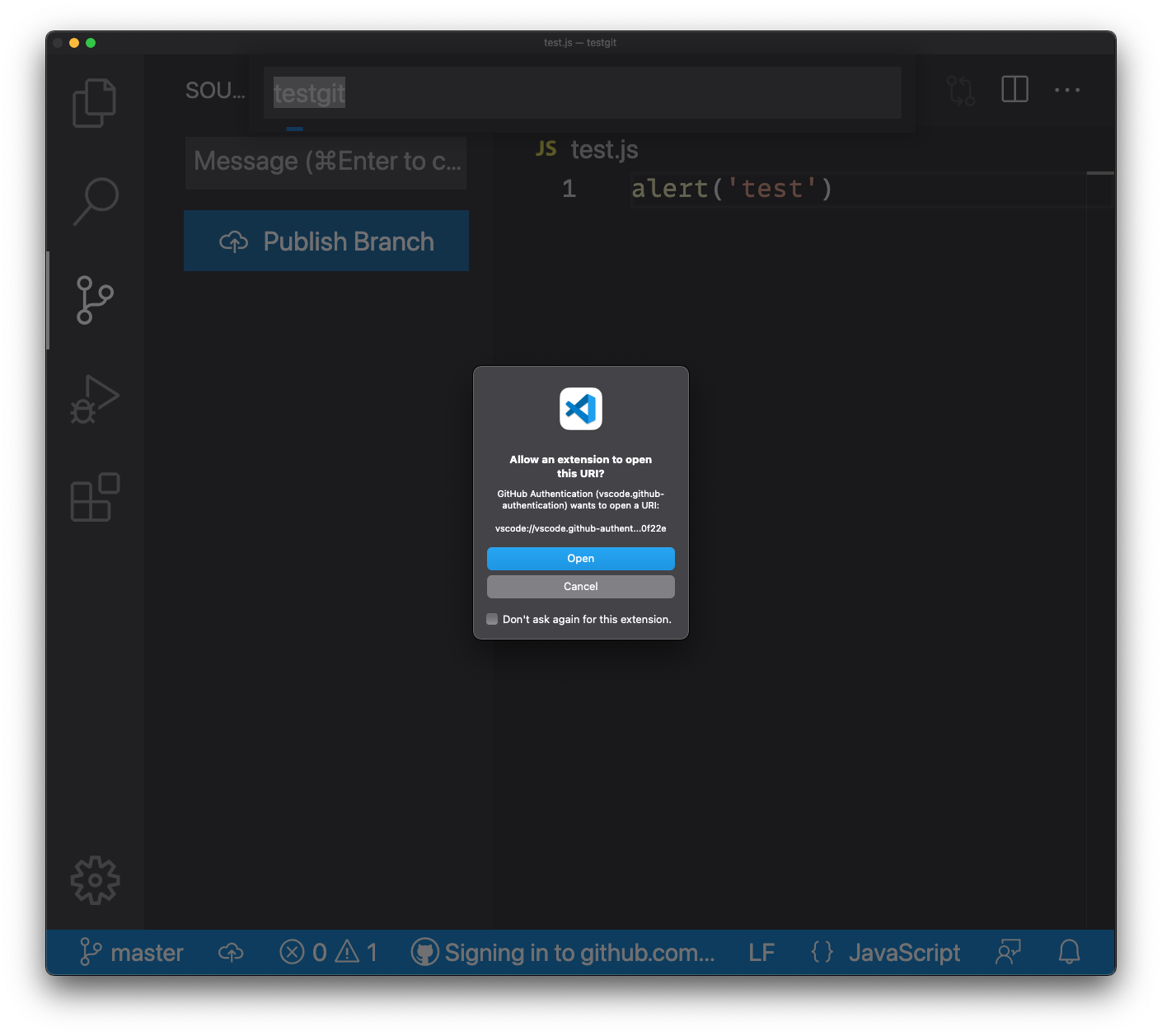Open the JavaScript language mode picker
The width and height of the screenshot is (1162, 1036).
pos(903,952)
